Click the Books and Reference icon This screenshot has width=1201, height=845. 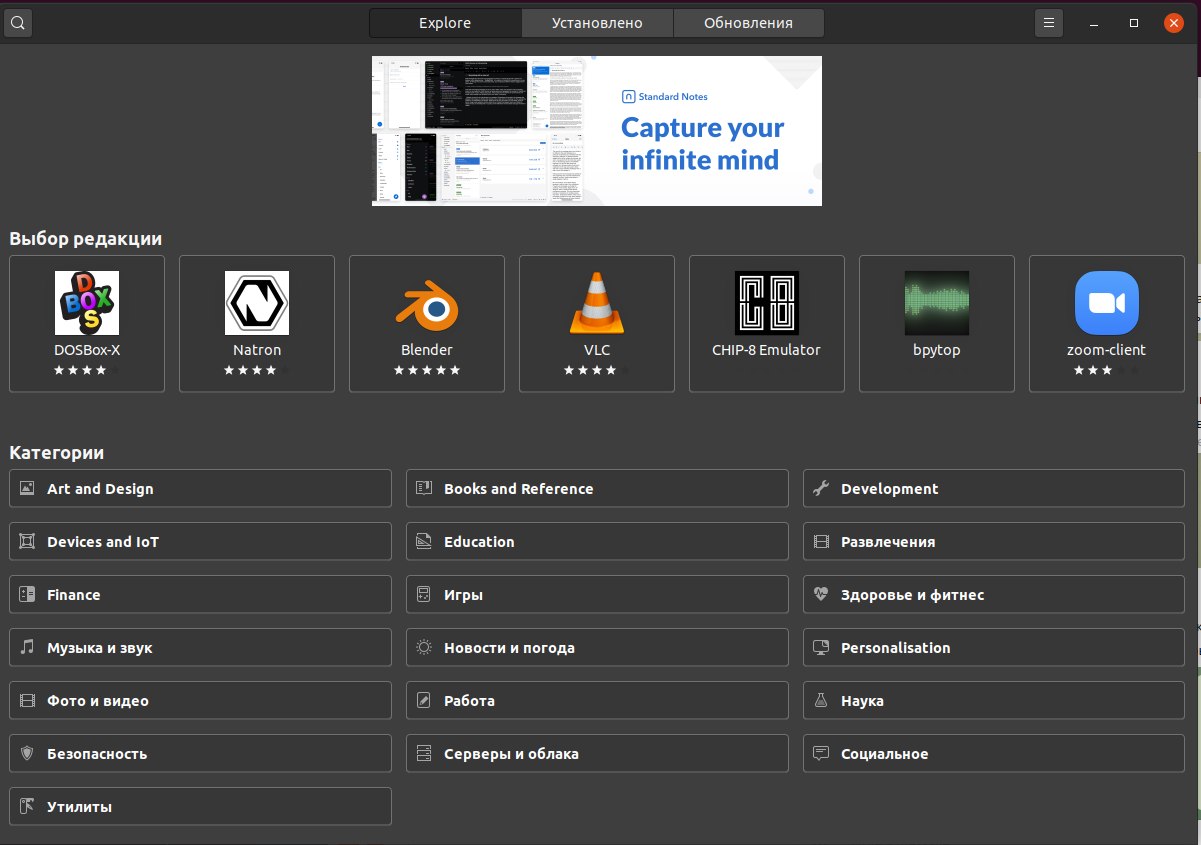coord(424,489)
